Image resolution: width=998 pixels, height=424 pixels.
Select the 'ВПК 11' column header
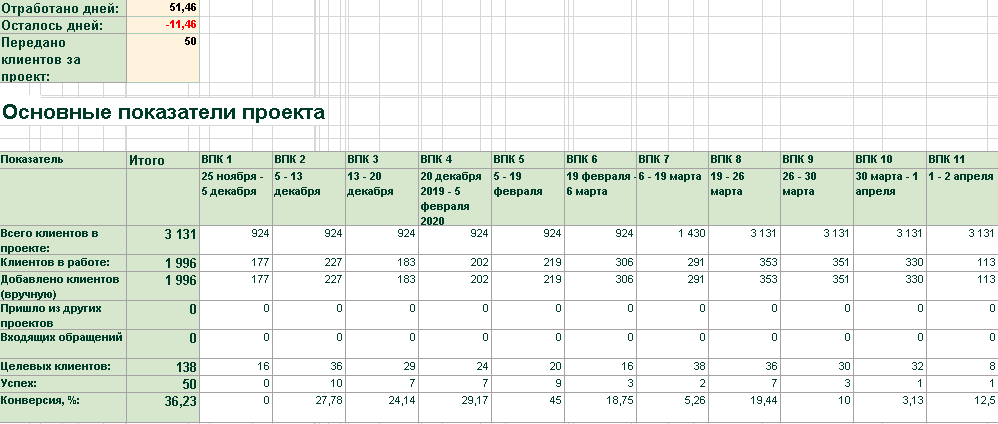[x=962, y=160]
